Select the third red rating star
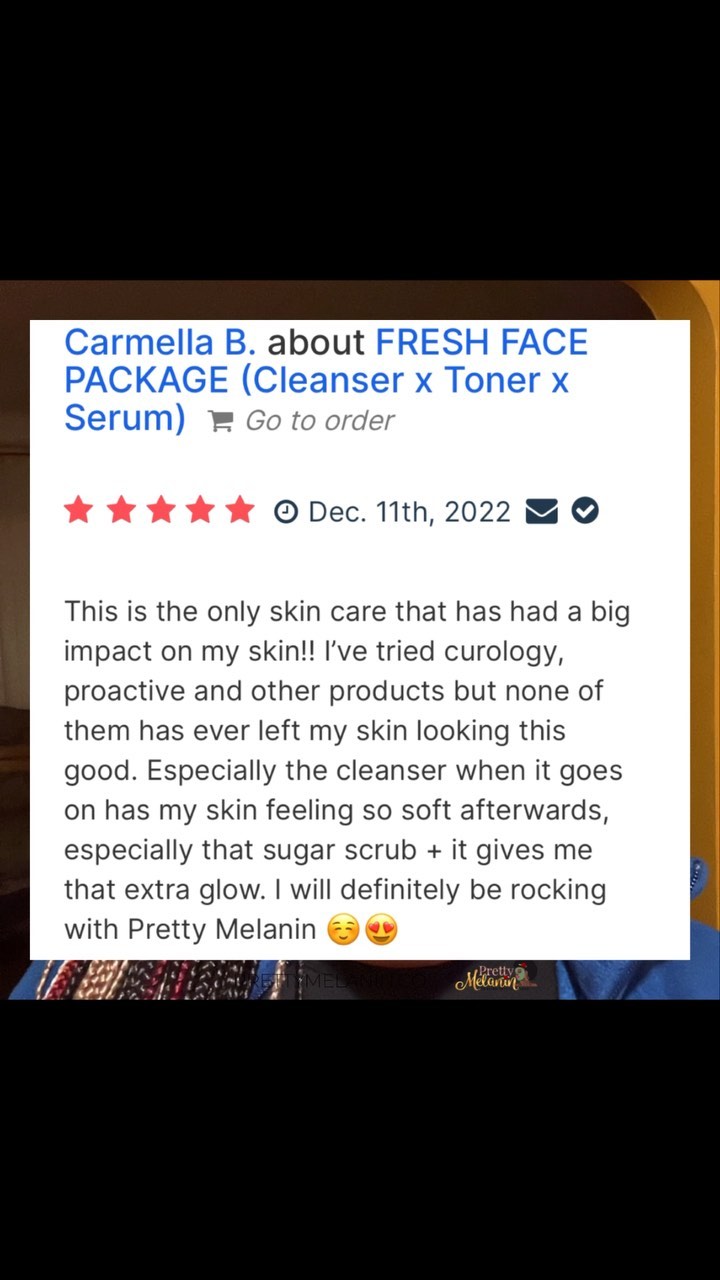The height and width of the screenshot is (1280, 720). pyautogui.click(x=159, y=511)
